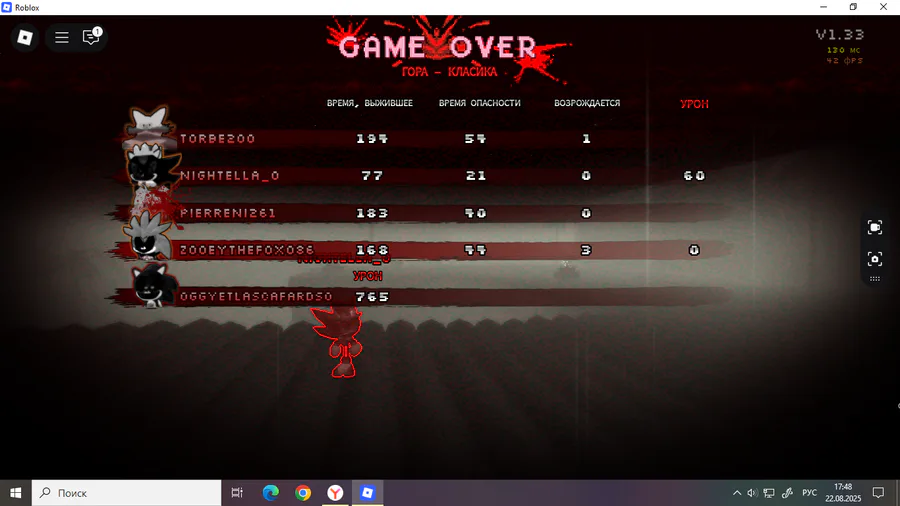Click NIGHTELLA_0's player avatar

pyautogui.click(x=150, y=164)
